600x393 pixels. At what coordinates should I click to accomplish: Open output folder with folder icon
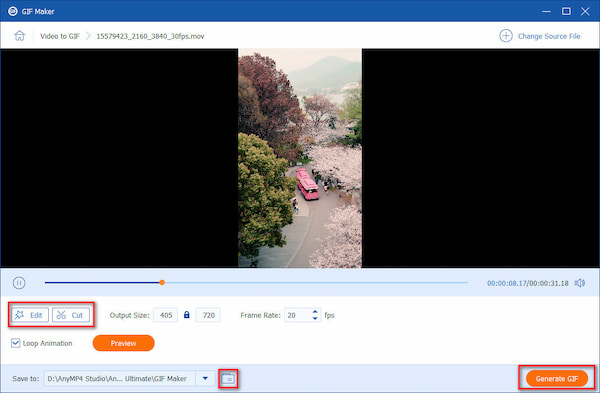228,378
